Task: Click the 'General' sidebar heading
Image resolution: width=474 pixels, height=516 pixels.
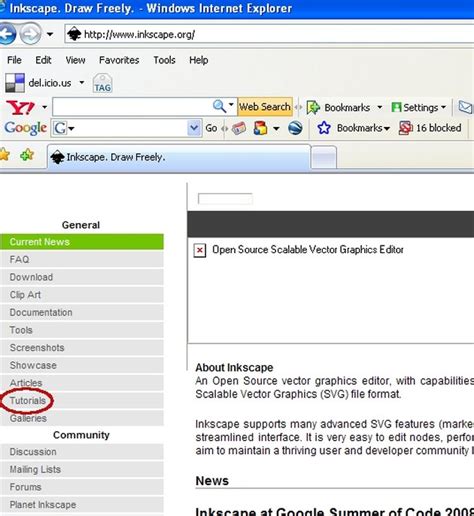Action: click(81, 225)
